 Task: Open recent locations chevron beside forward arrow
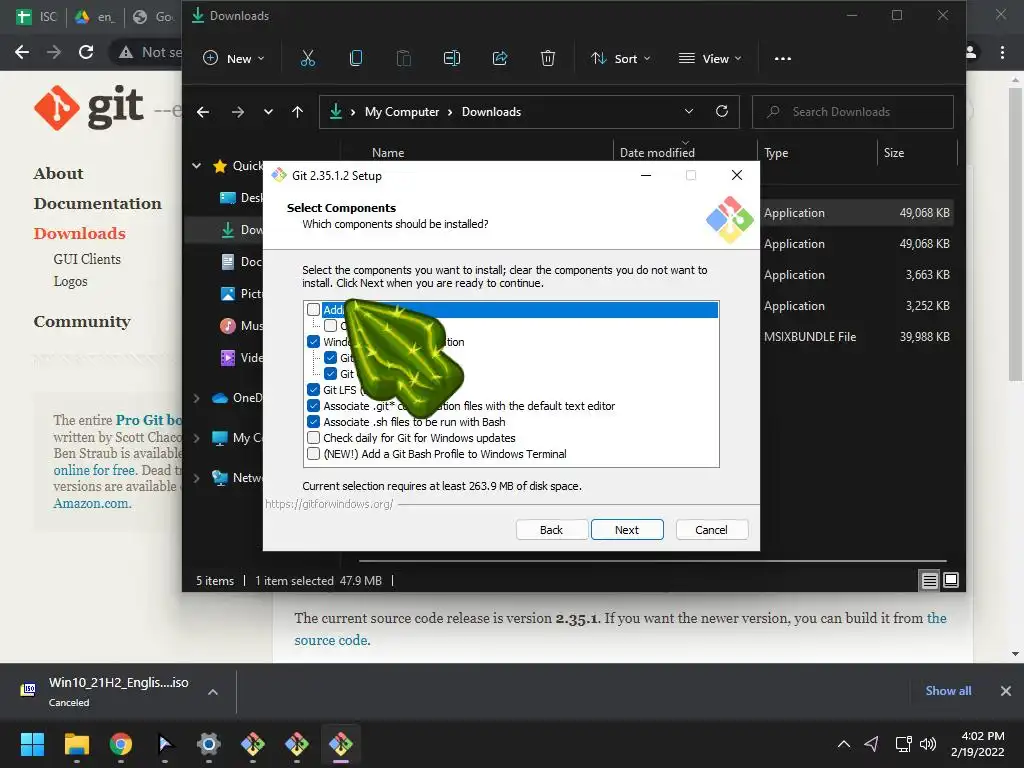tap(268, 112)
